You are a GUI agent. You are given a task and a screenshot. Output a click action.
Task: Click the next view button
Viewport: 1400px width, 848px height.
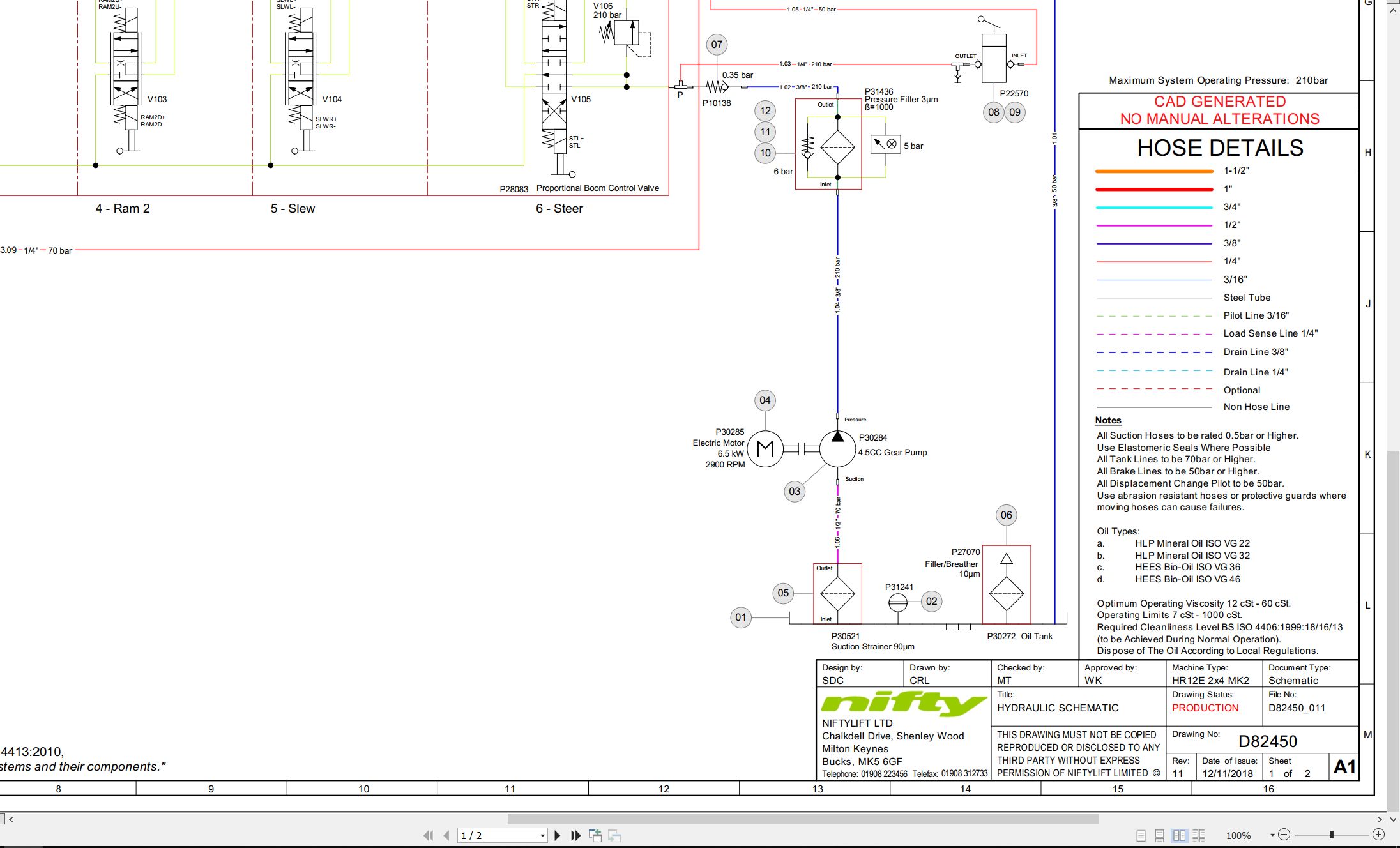pyautogui.click(x=614, y=835)
